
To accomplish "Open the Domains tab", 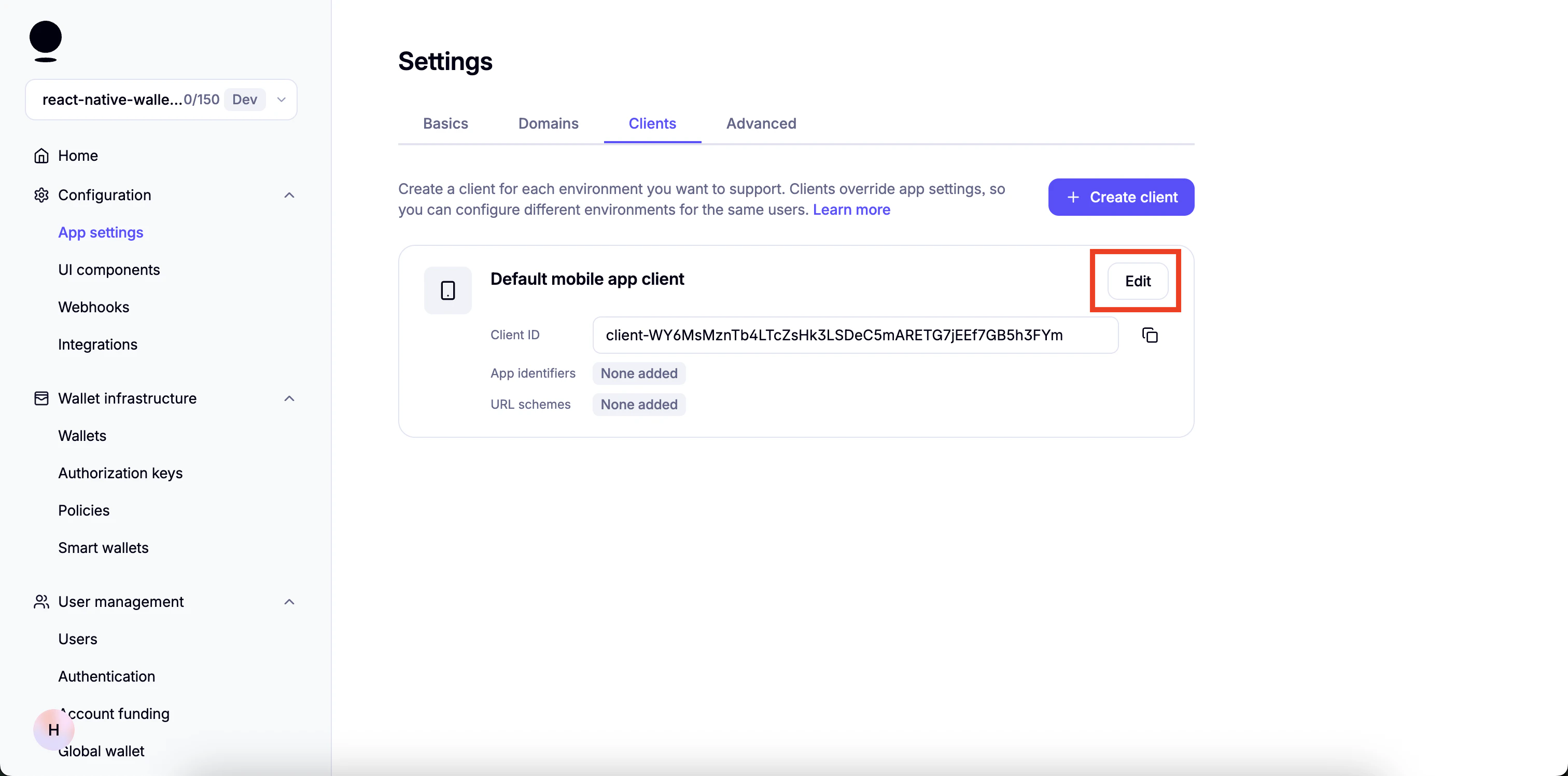I will pos(548,123).
